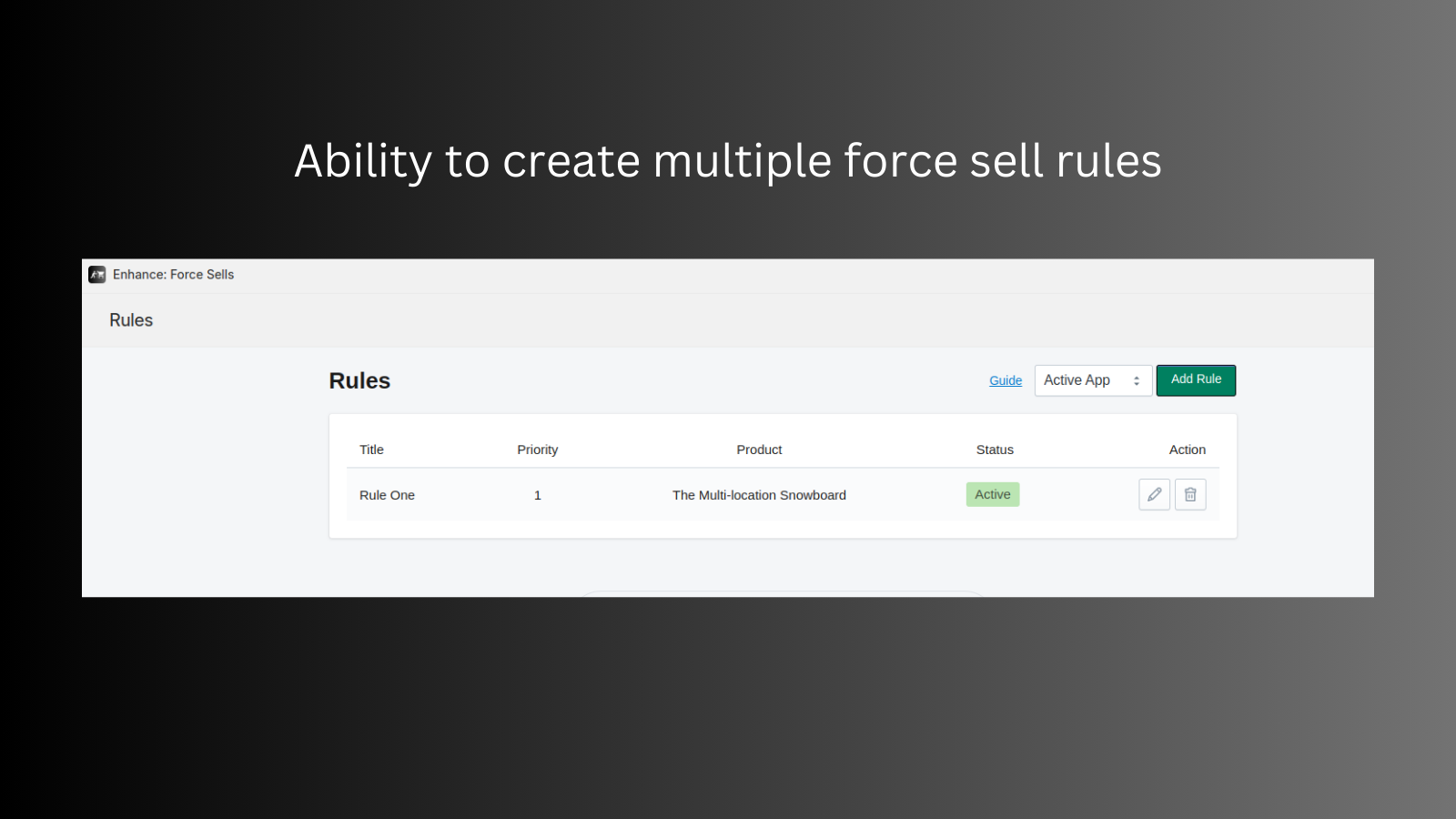Delete Rule One using the trash icon
The width and height of the screenshot is (1456, 819).
tap(1190, 495)
